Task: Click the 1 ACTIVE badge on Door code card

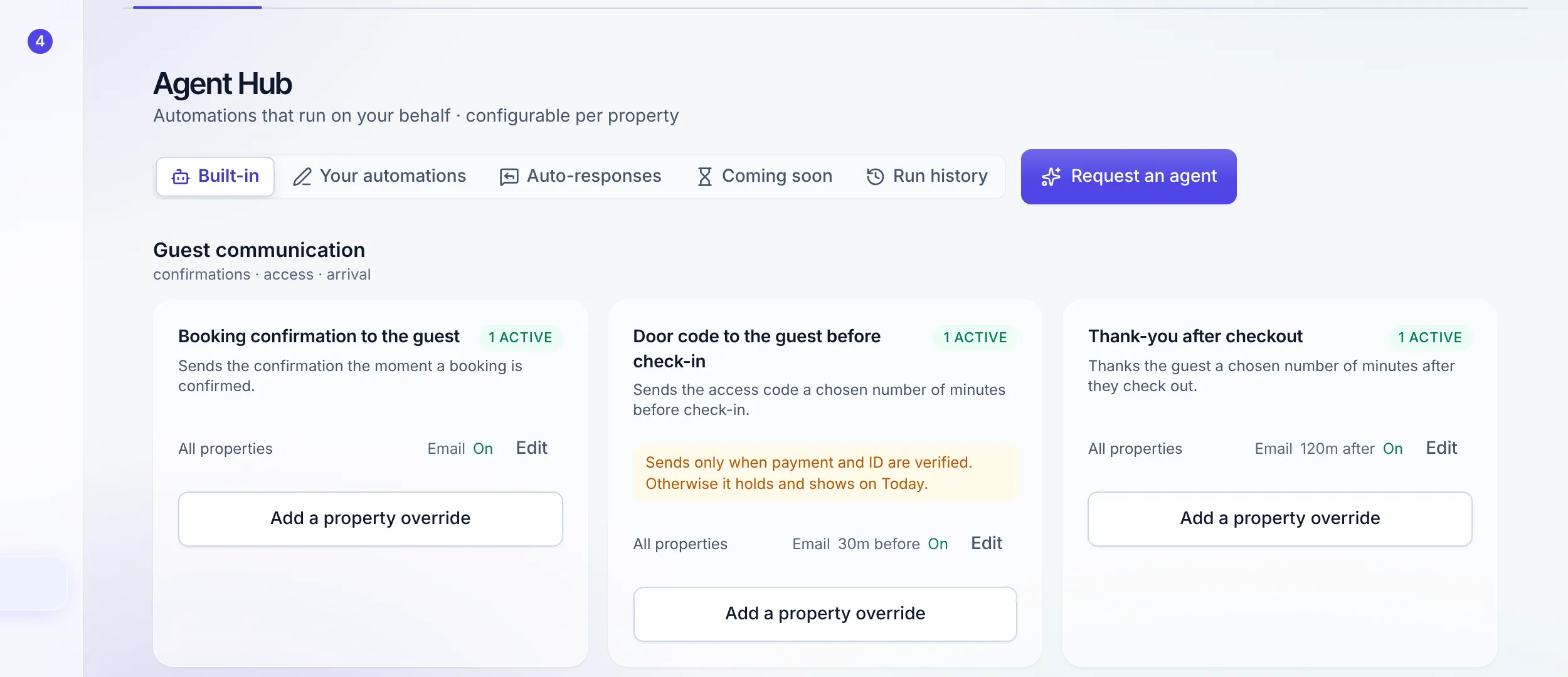Action: [x=975, y=337]
